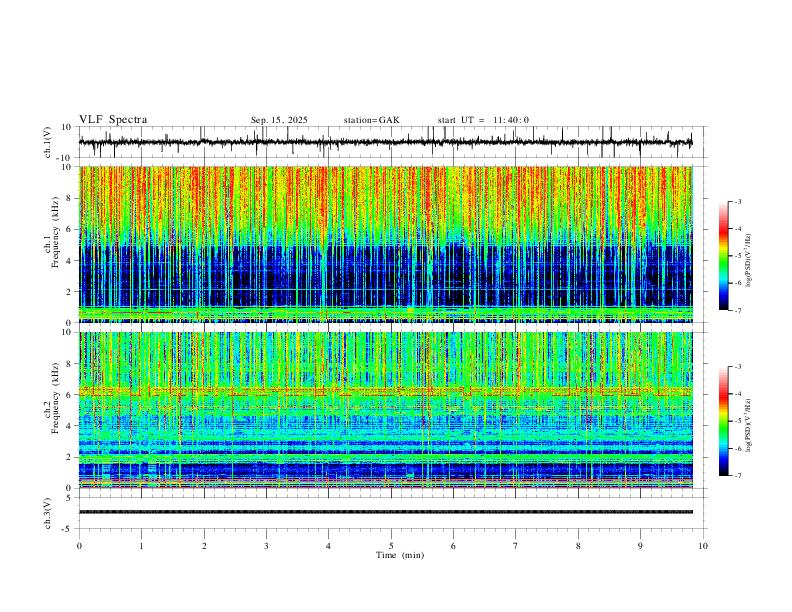Click the "ch.1(V)" axis label
This screenshot has width=792, height=612.
48,142
